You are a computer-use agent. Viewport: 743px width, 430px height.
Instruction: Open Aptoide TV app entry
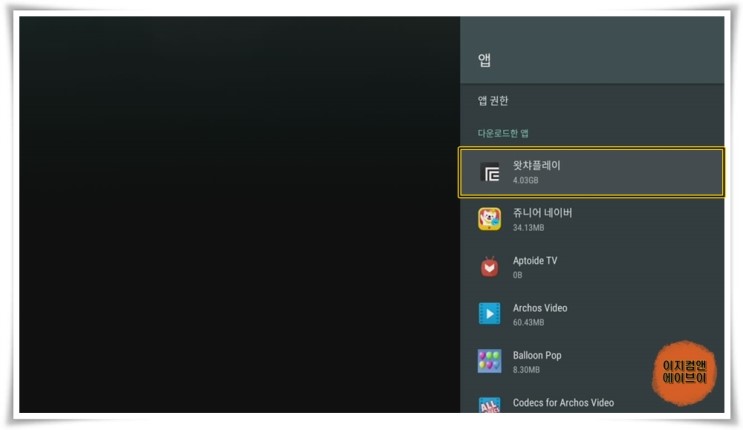click(591, 267)
